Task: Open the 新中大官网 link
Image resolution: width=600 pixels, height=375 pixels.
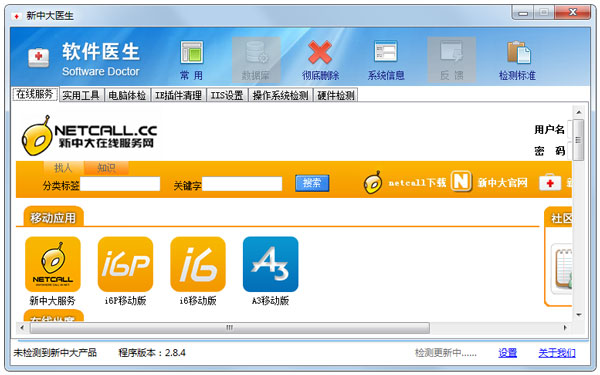Action: [502, 183]
